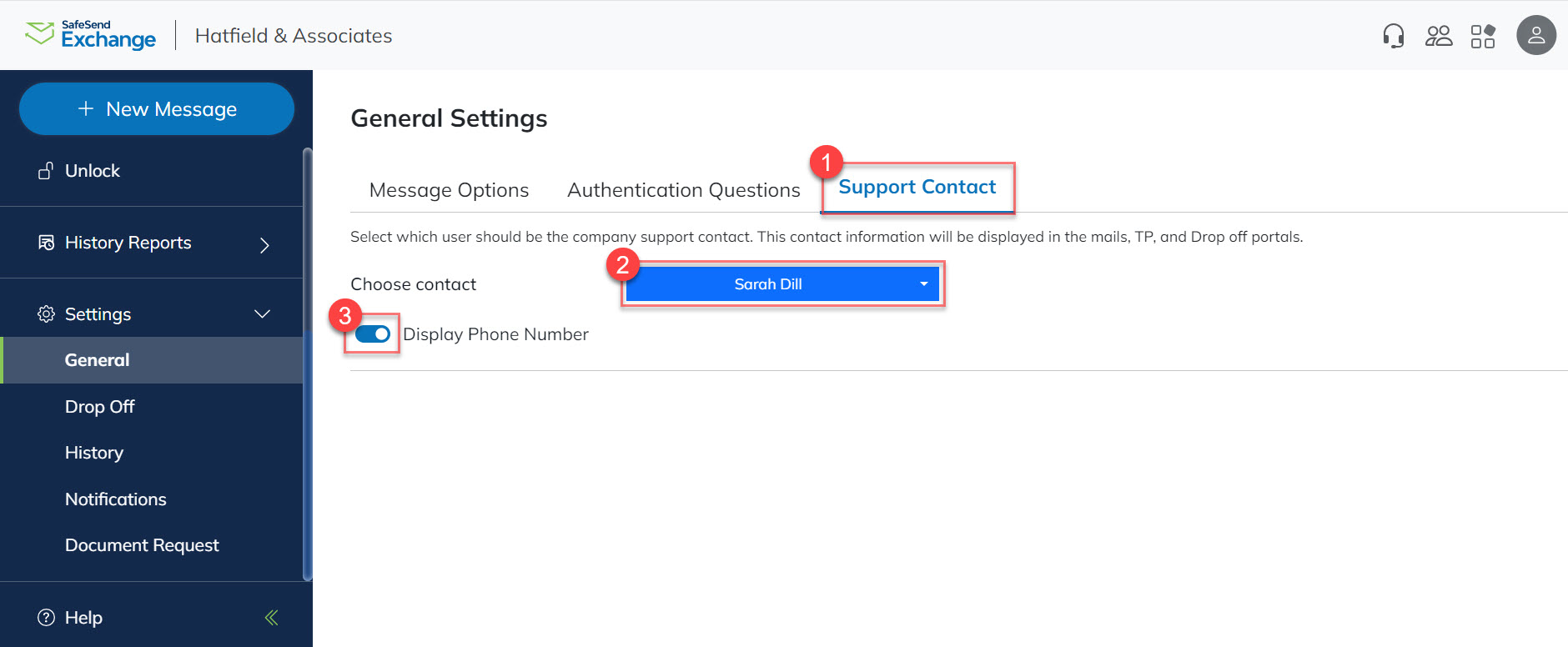Expand History Reports submenu

264,245
